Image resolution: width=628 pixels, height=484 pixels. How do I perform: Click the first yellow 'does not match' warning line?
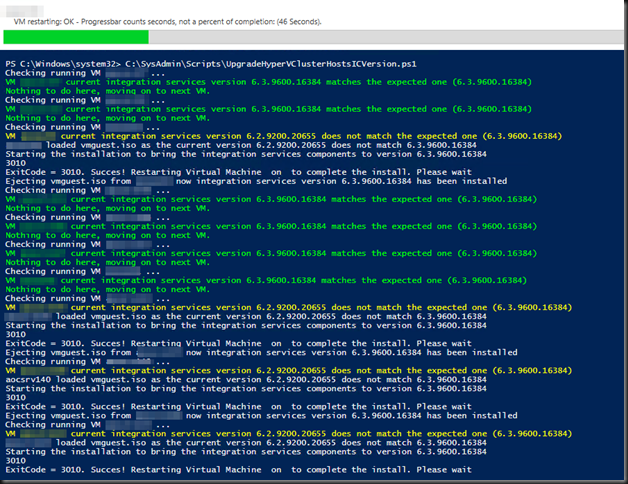tap(284, 136)
